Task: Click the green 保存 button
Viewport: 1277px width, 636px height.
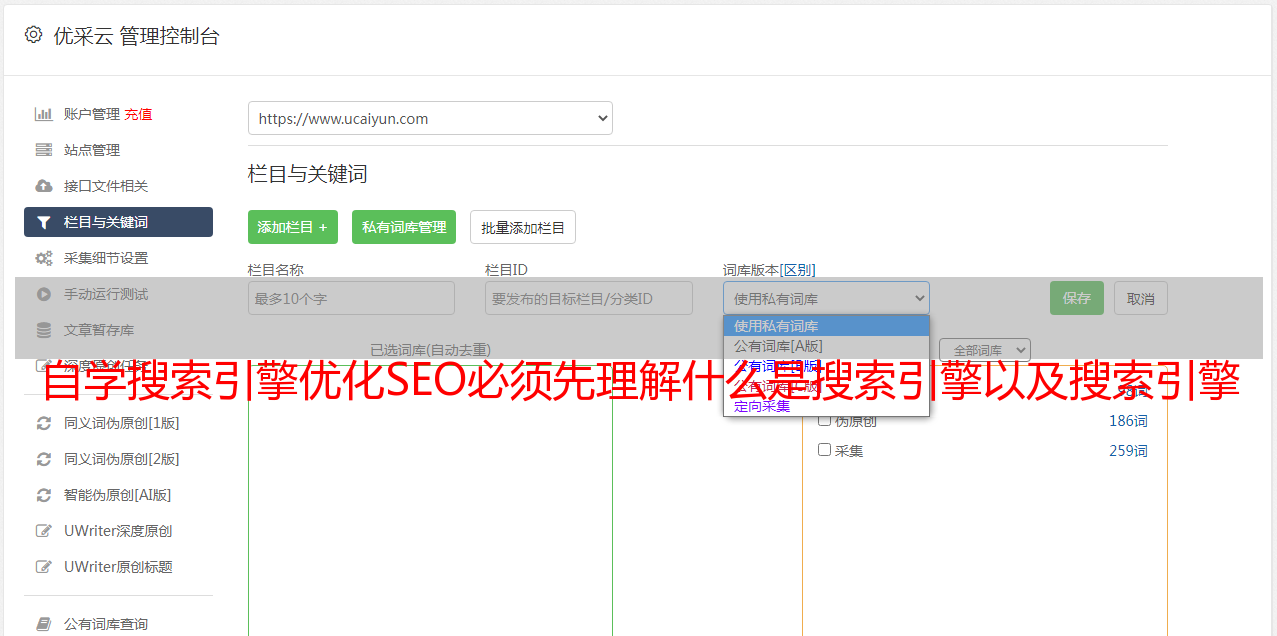Action: point(1077,298)
